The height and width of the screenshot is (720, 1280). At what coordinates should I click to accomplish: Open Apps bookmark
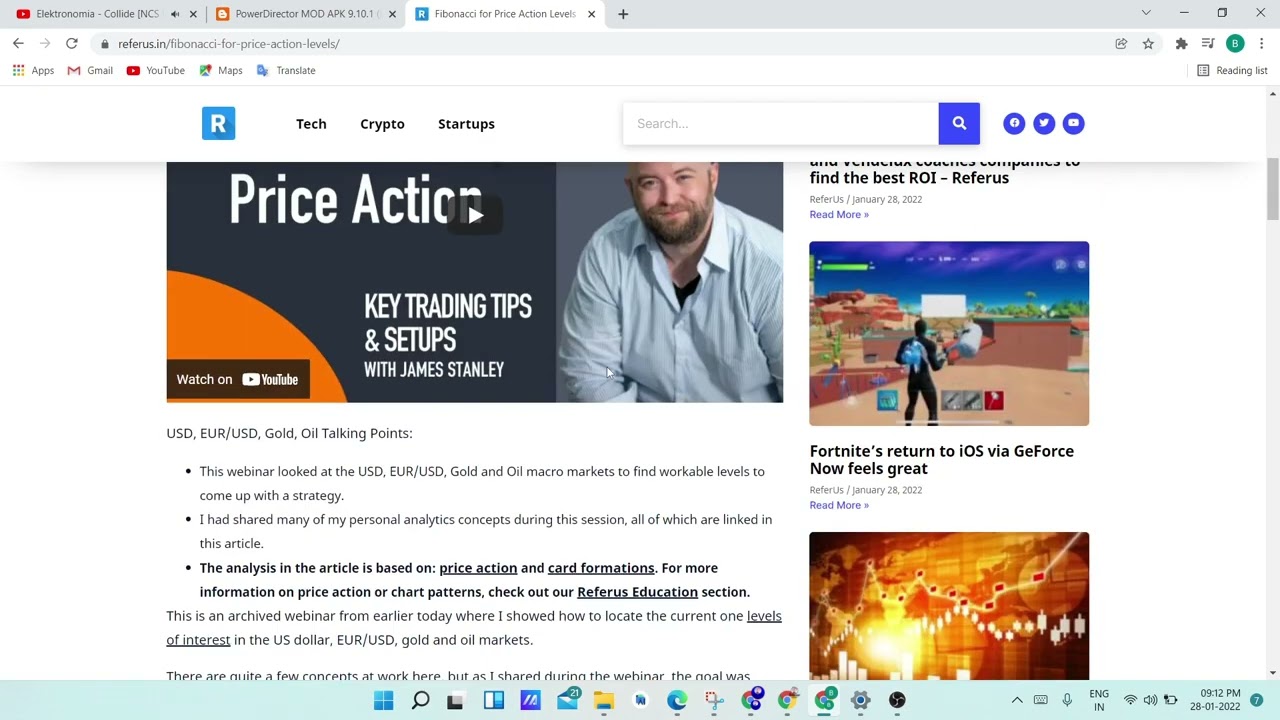coord(33,71)
